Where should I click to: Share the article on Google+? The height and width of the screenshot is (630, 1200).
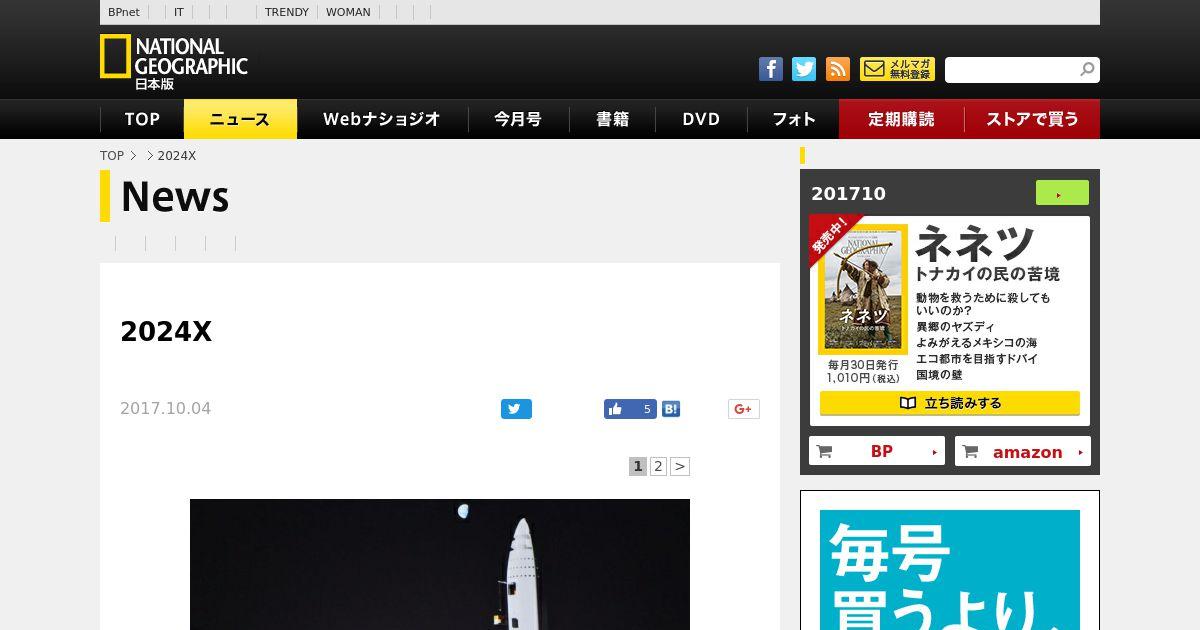[743, 409]
